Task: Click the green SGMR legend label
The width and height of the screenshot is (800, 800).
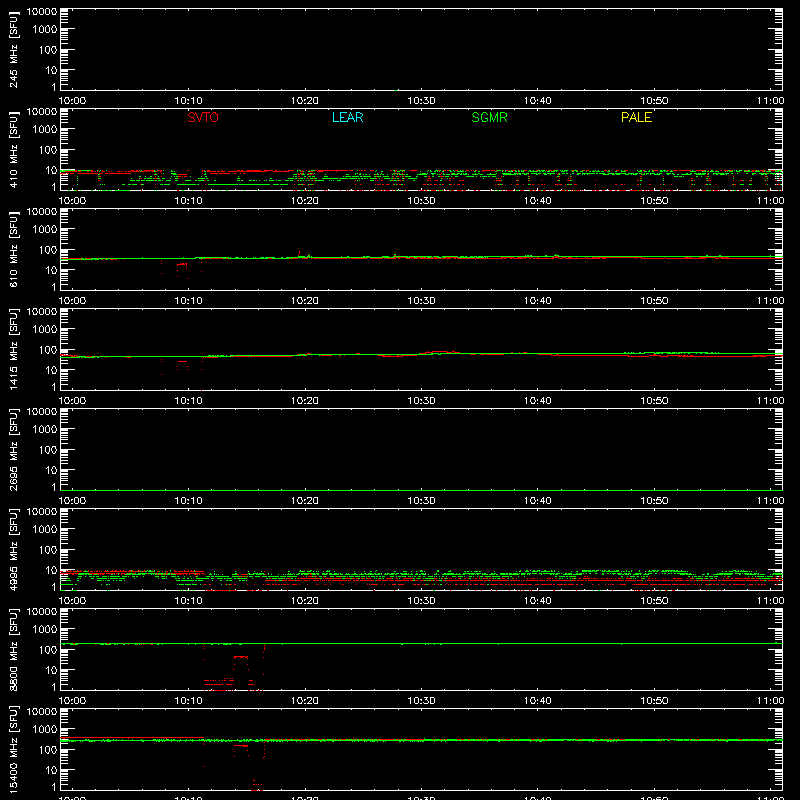Action: 489,117
